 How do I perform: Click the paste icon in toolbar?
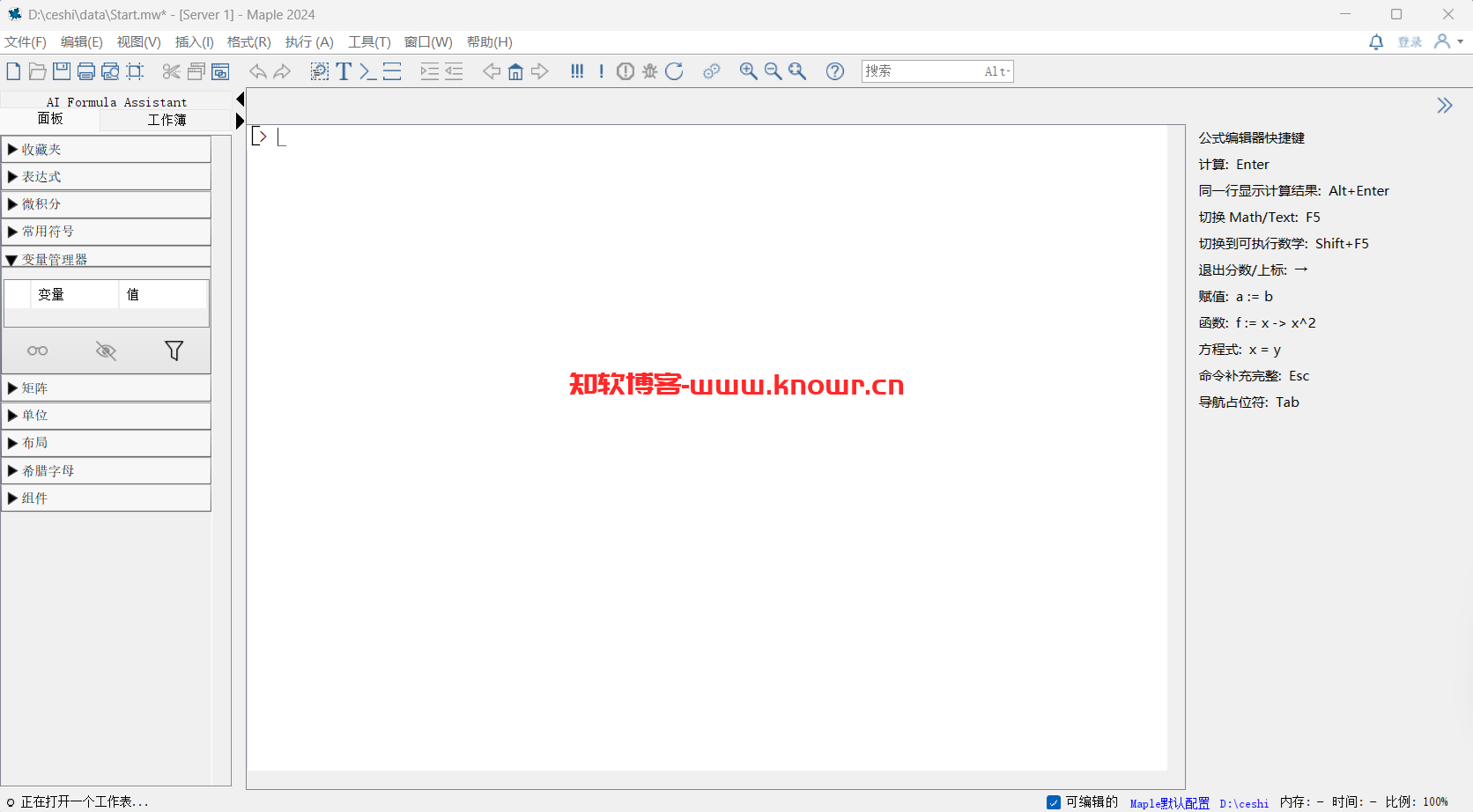220,71
